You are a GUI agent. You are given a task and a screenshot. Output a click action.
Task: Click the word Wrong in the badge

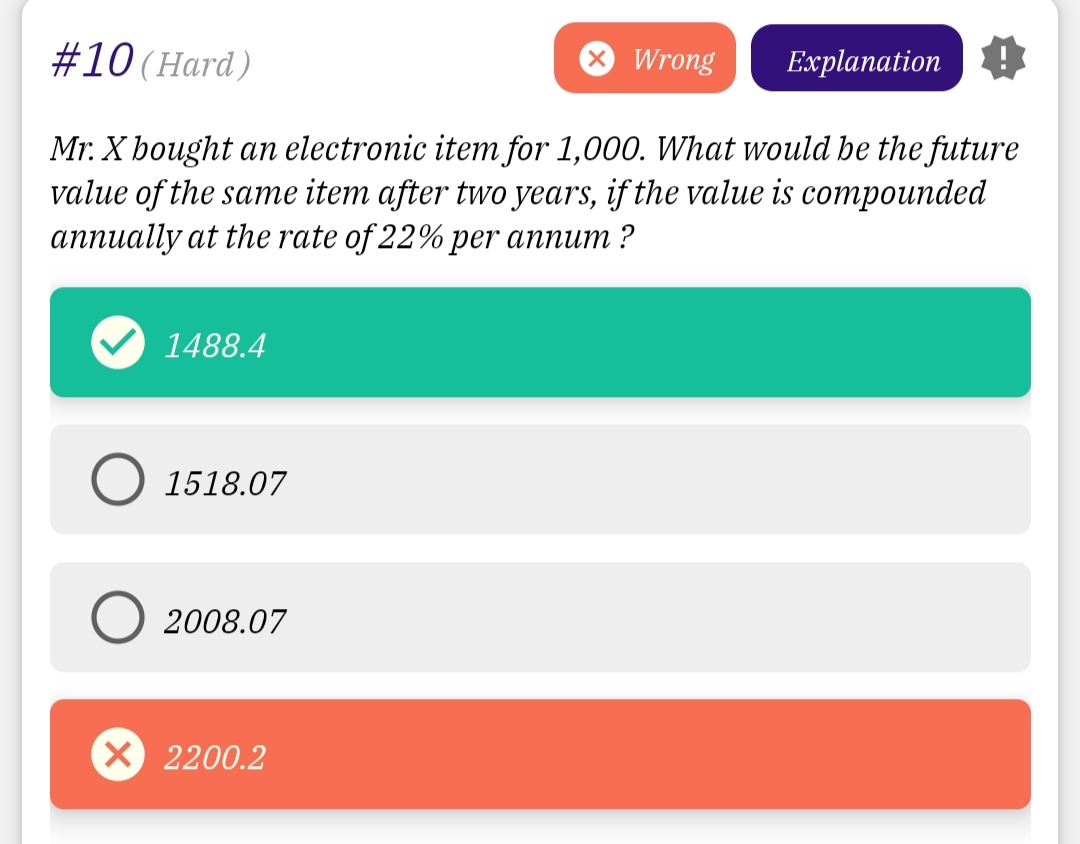click(x=674, y=60)
